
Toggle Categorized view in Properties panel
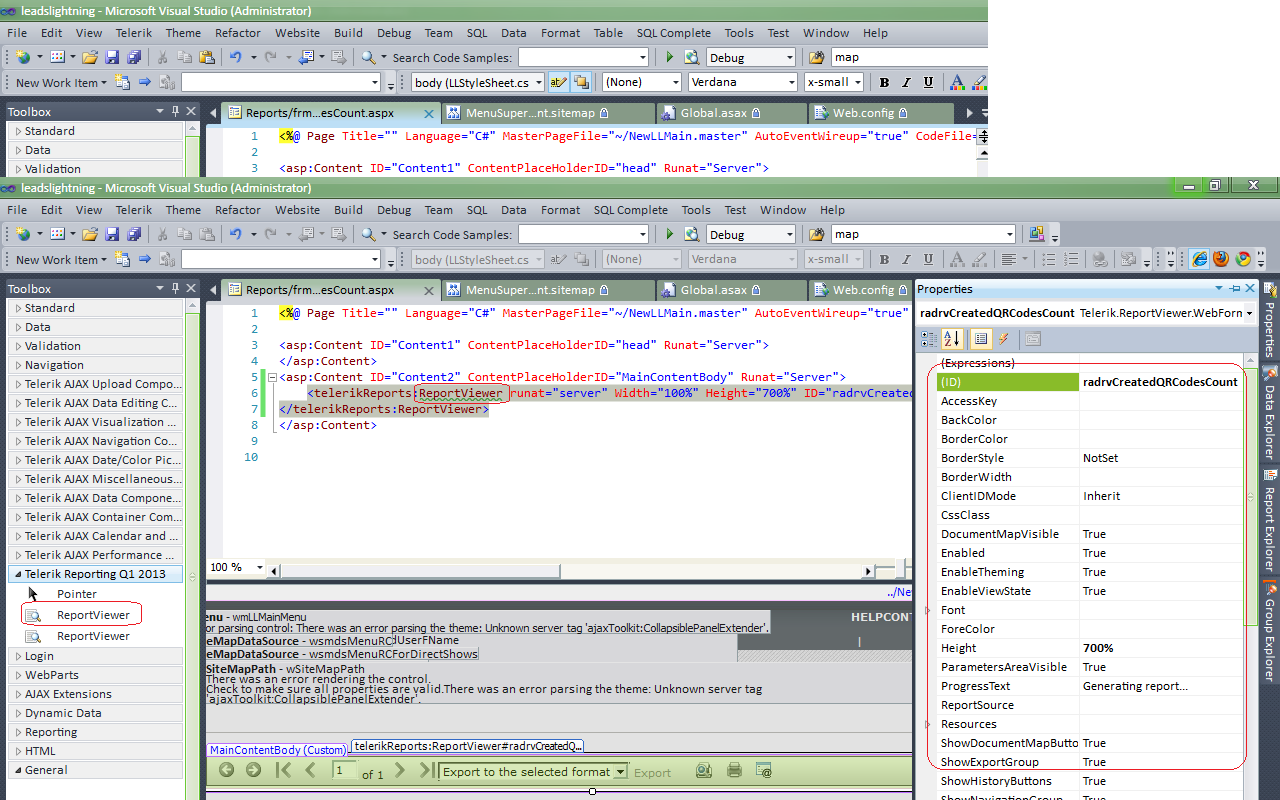[930, 339]
